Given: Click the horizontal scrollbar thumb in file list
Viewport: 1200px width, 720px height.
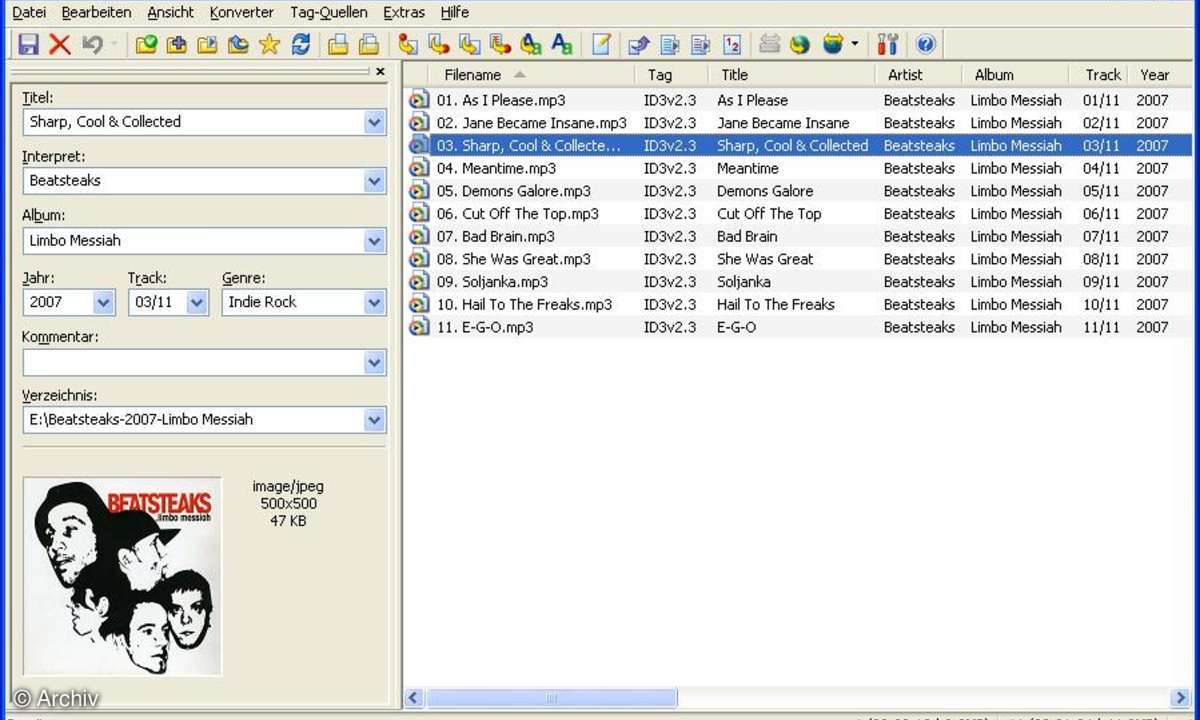Looking at the screenshot, I should point(551,697).
